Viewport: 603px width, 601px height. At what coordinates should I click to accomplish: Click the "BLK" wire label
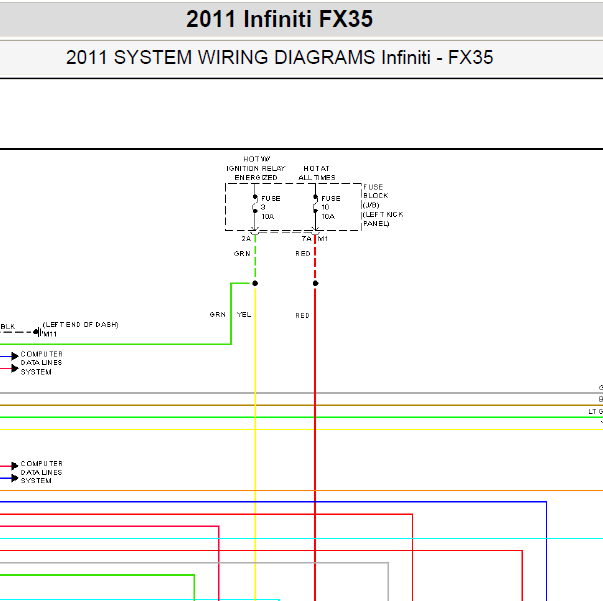coord(8,326)
